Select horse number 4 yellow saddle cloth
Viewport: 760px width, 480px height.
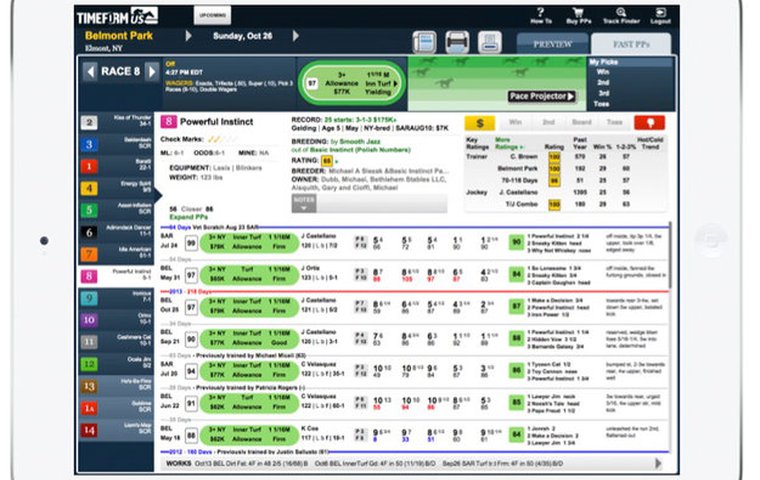coord(89,188)
